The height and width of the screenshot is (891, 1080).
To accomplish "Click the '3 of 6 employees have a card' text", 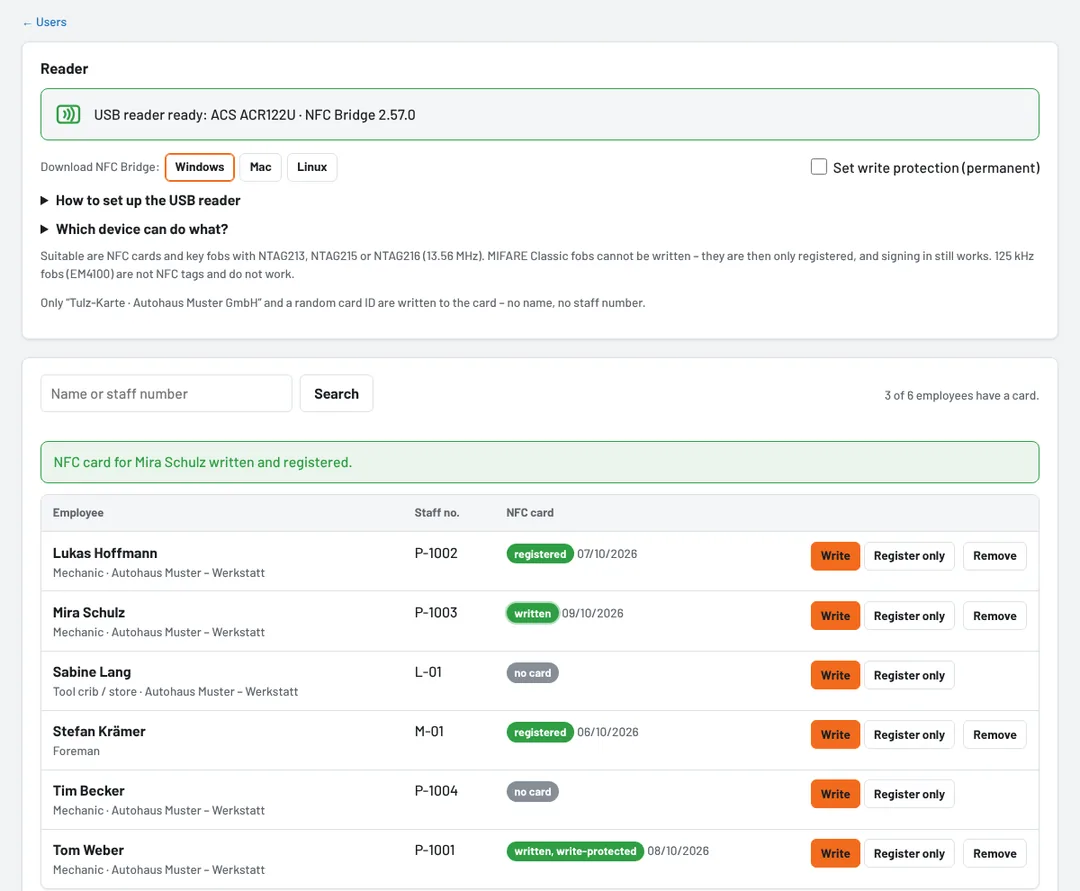I will click(x=962, y=395).
